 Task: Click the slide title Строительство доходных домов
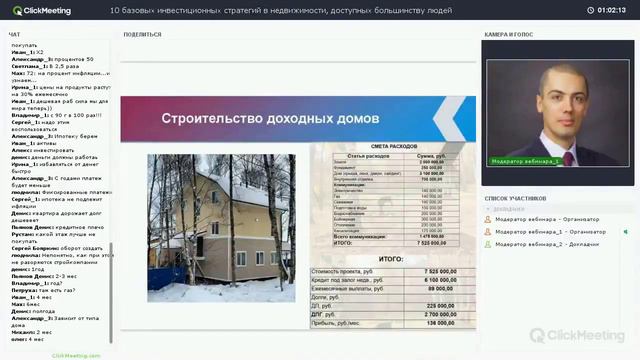point(270,118)
